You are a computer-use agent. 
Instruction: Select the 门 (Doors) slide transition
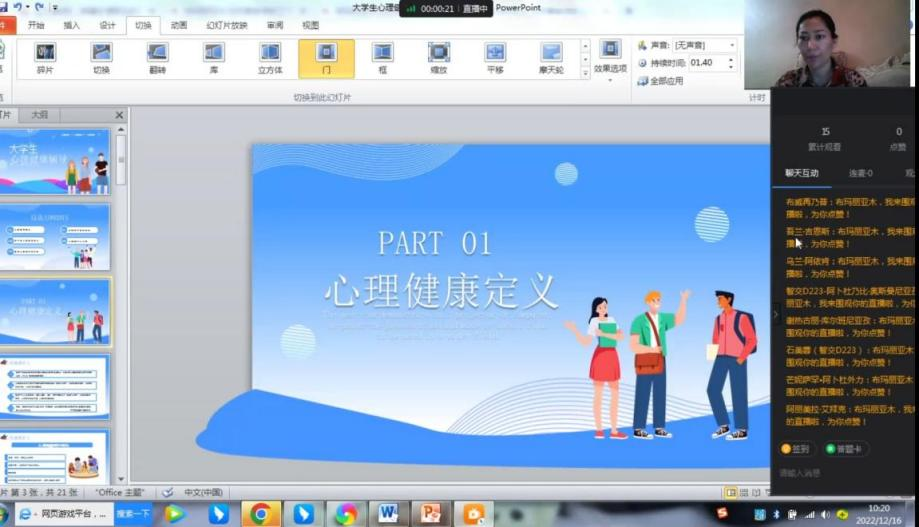tap(326, 58)
